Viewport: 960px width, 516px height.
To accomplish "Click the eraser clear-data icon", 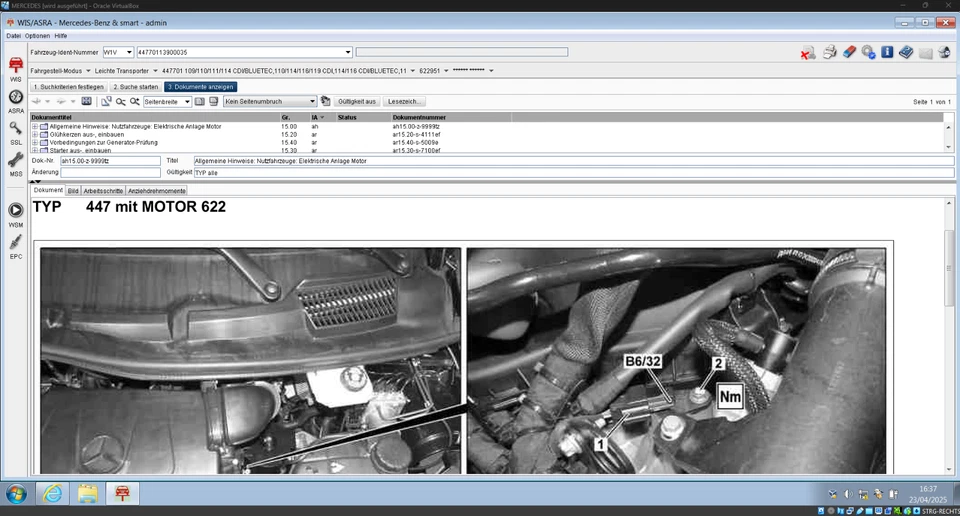I will pyautogui.click(x=849, y=53).
